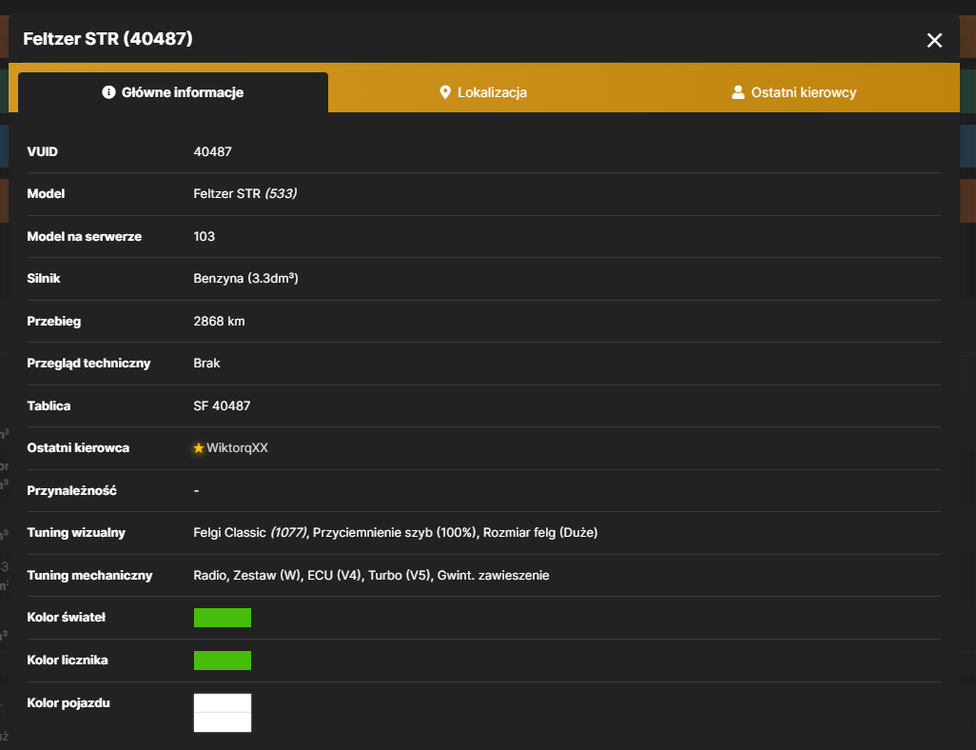Select the mileage value 2868 km
Image resolution: width=976 pixels, height=750 pixels.
click(x=219, y=321)
